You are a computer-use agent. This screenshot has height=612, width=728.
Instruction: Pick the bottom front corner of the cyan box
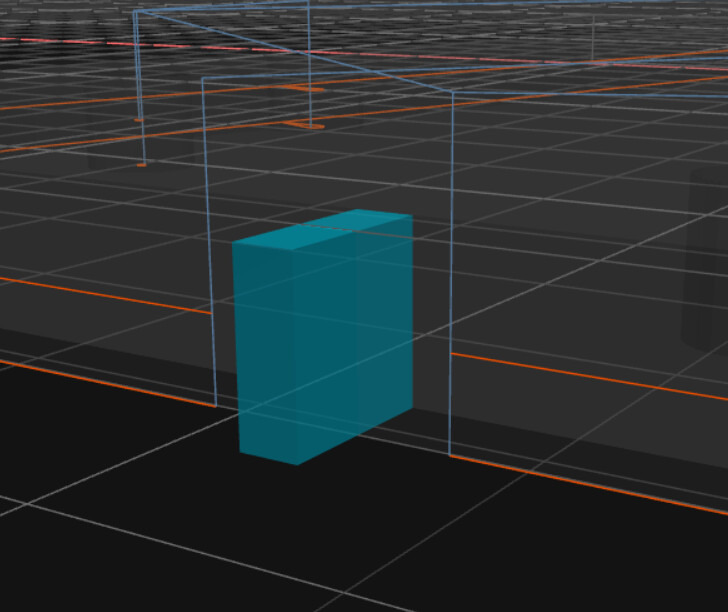pyautogui.click(x=296, y=464)
